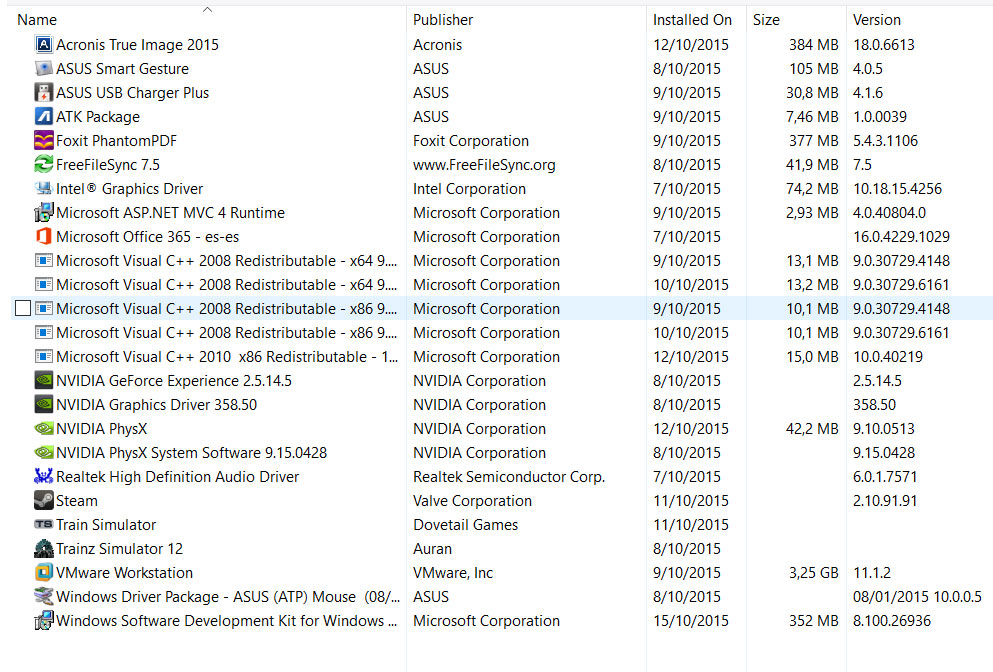Select the Realtek Audio Driver icon
This screenshot has height=672, width=993.
click(x=43, y=477)
